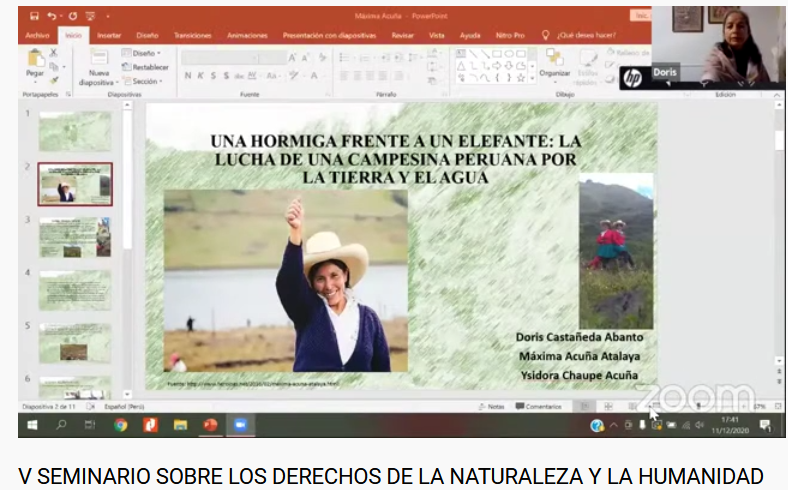
Task: Click the Organizar icon in Dibujo group
Action: tap(554, 59)
